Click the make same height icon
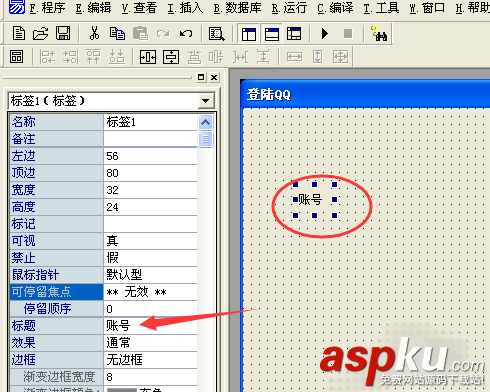The width and height of the screenshot is (490, 392). coord(318,57)
